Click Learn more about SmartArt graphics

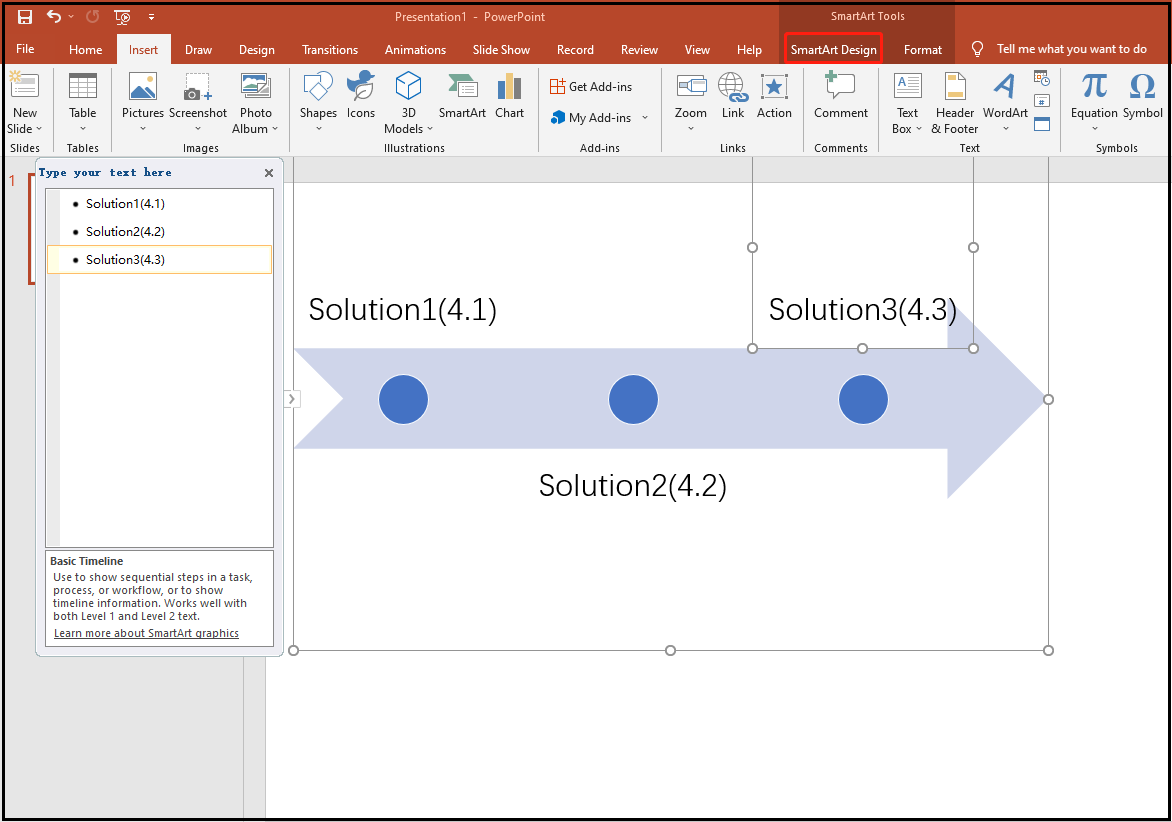point(146,632)
